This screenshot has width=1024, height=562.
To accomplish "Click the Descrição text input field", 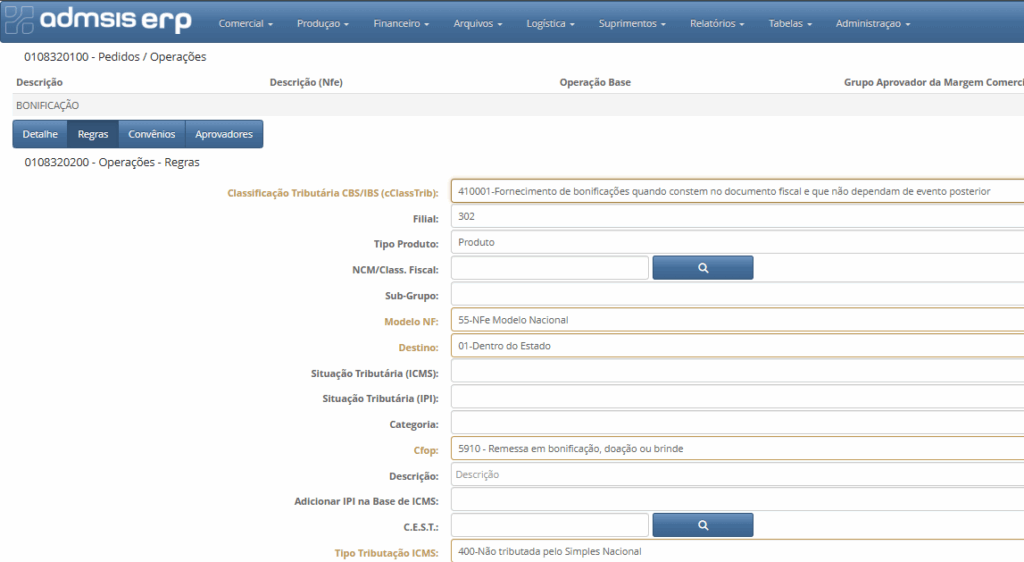I will pyautogui.click(x=737, y=474).
